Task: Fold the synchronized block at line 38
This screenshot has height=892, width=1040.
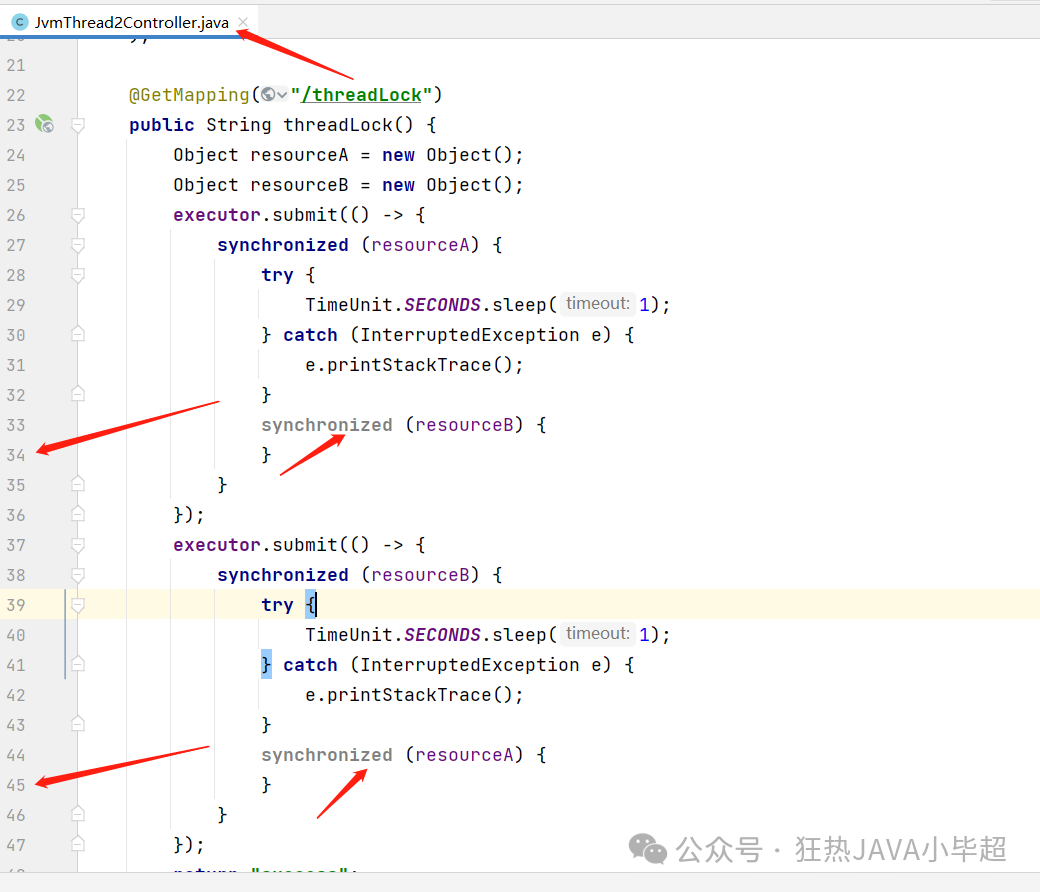Action: [78, 574]
